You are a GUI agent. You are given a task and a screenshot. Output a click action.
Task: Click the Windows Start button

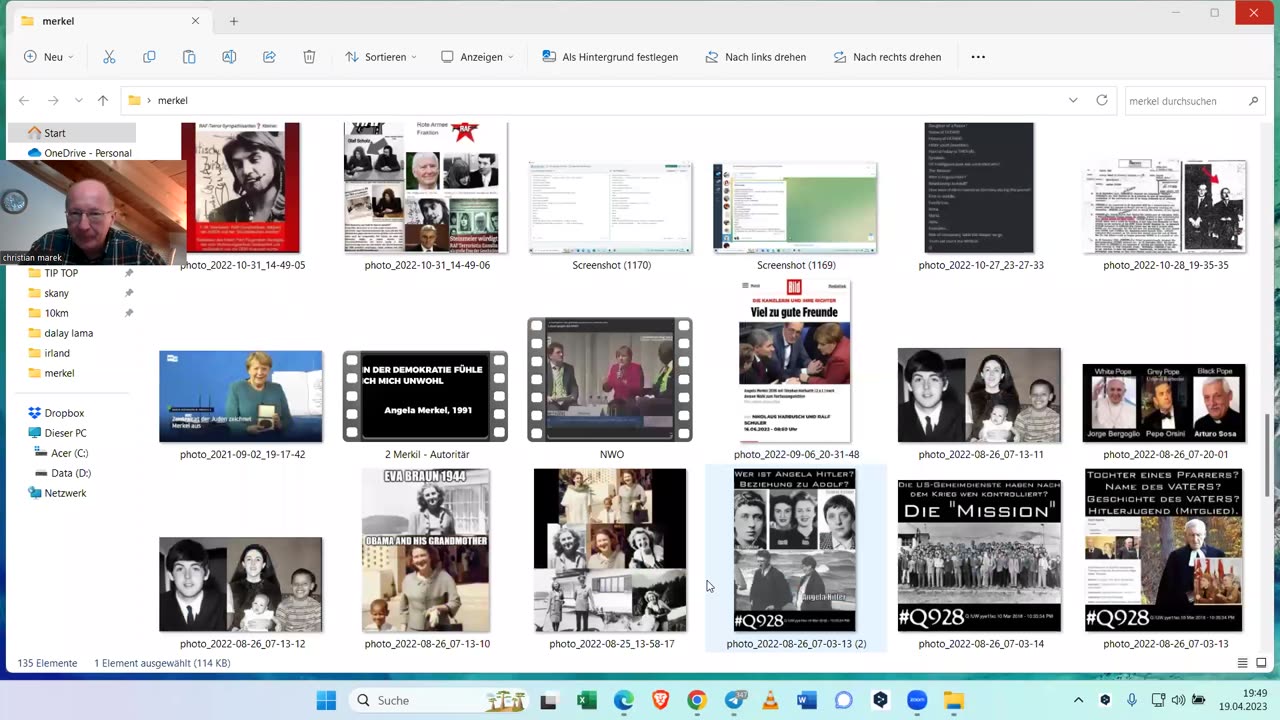[x=326, y=700]
